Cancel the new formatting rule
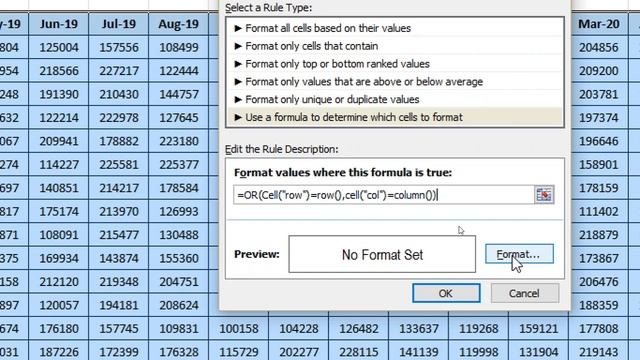This screenshot has width=640, height=360. [525, 293]
